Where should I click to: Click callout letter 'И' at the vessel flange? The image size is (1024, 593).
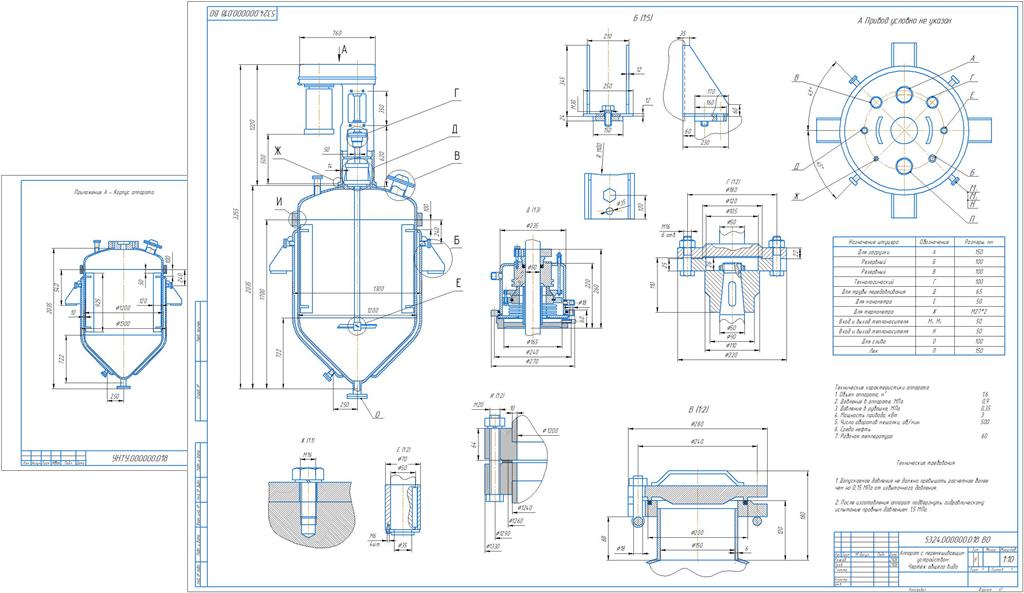click(279, 202)
